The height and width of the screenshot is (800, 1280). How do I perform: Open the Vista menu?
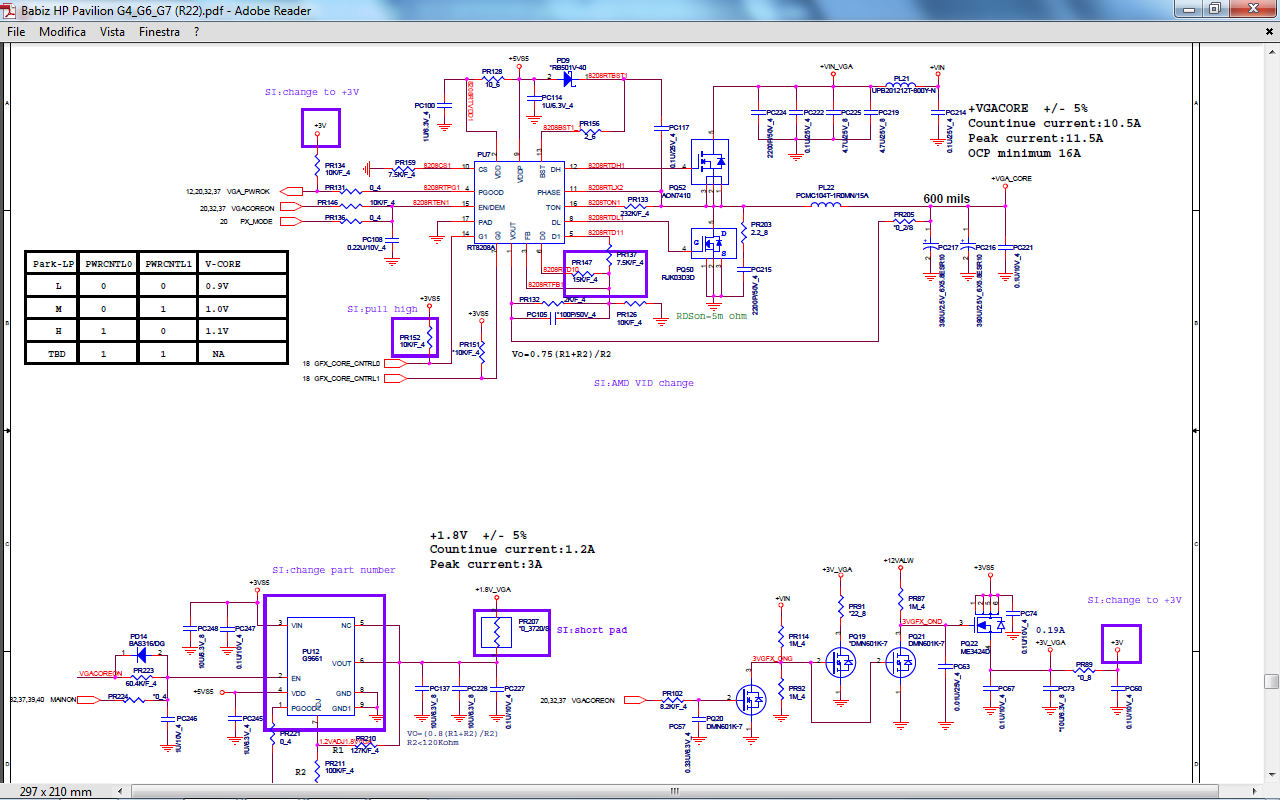[x=112, y=31]
